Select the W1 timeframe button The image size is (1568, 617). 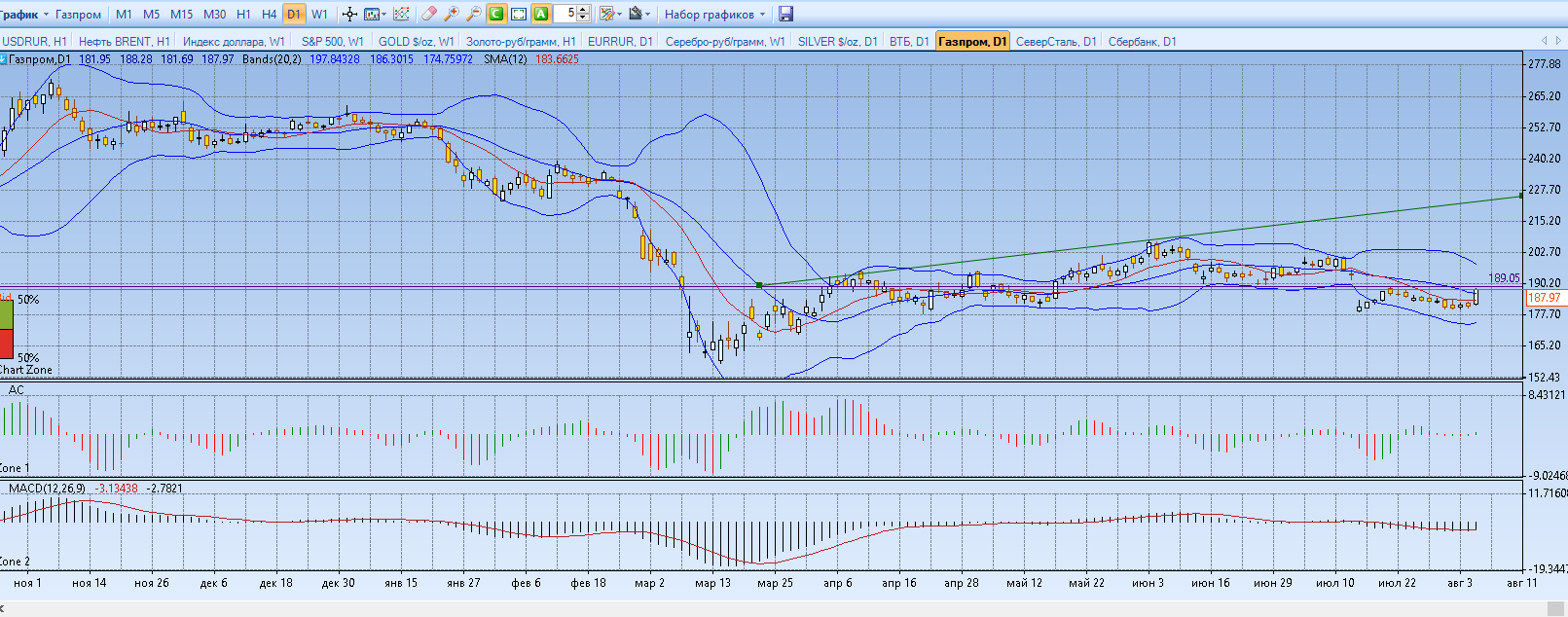[319, 15]
